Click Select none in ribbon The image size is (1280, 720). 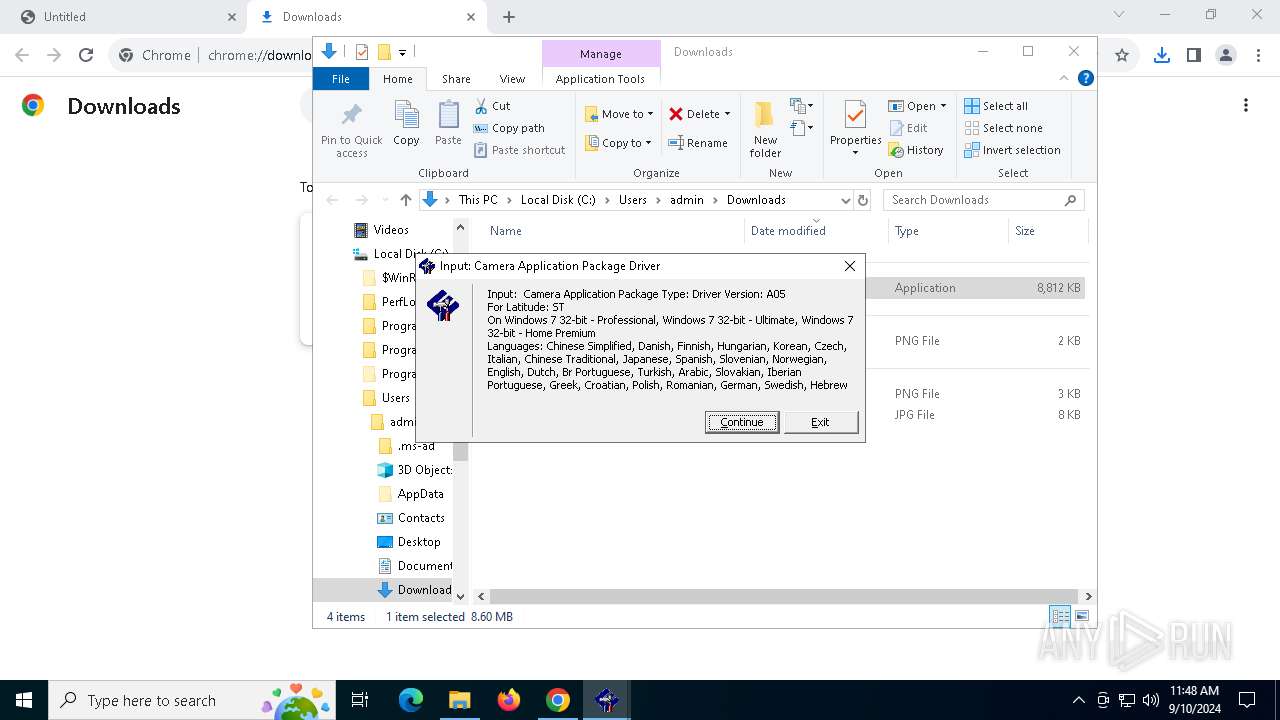tap(1003, 128)
